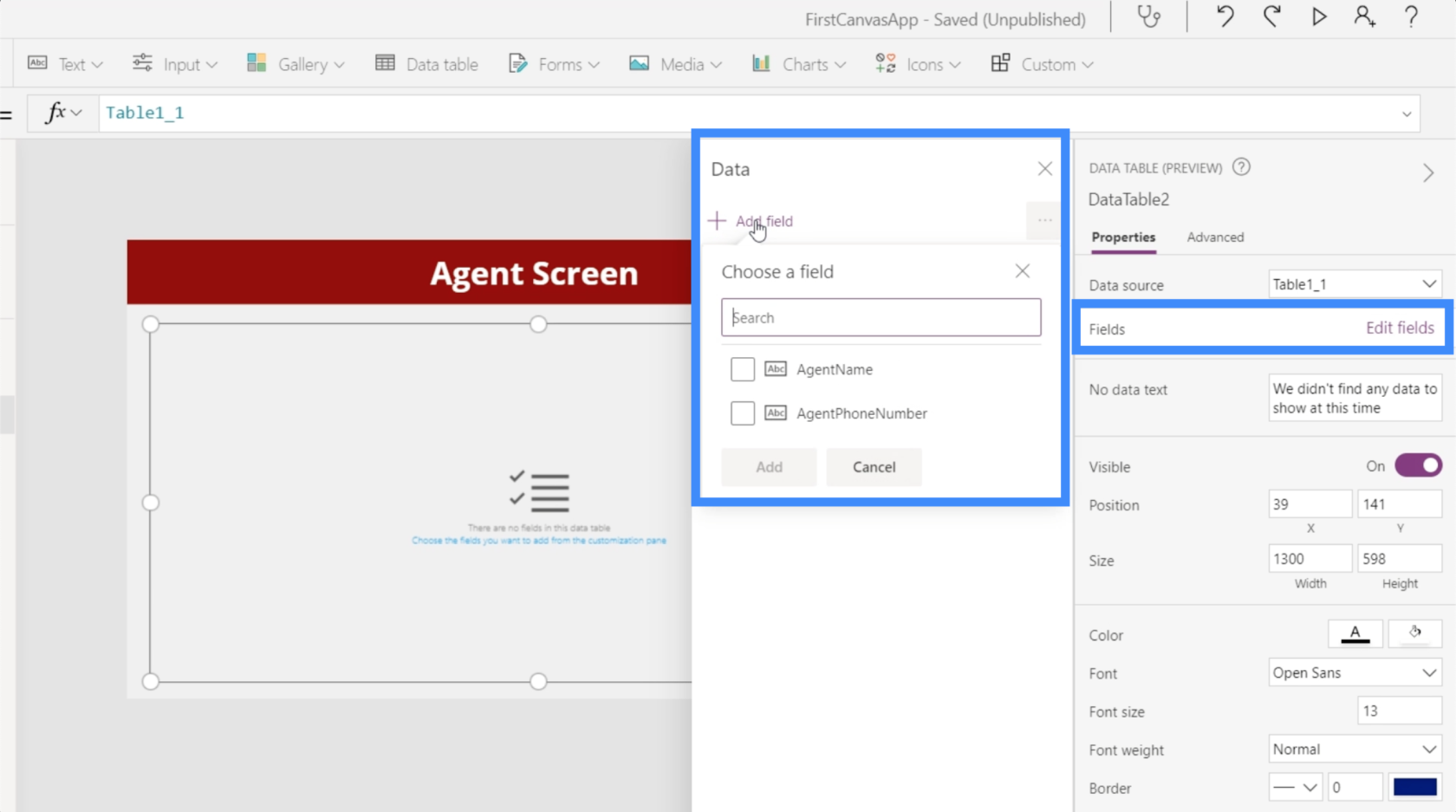Click Add field in Data pane
The width and height of the screenshot is (1456, 812).
(751, 221)
